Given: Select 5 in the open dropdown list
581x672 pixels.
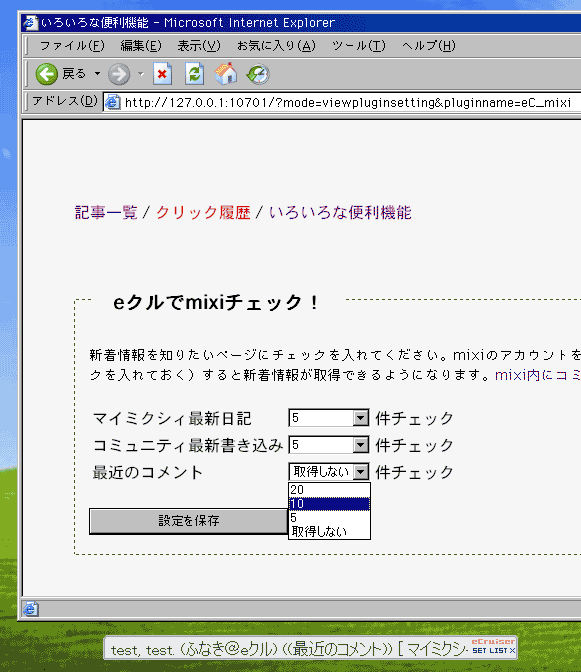Looking at the screenshot, I should (329, 518).
